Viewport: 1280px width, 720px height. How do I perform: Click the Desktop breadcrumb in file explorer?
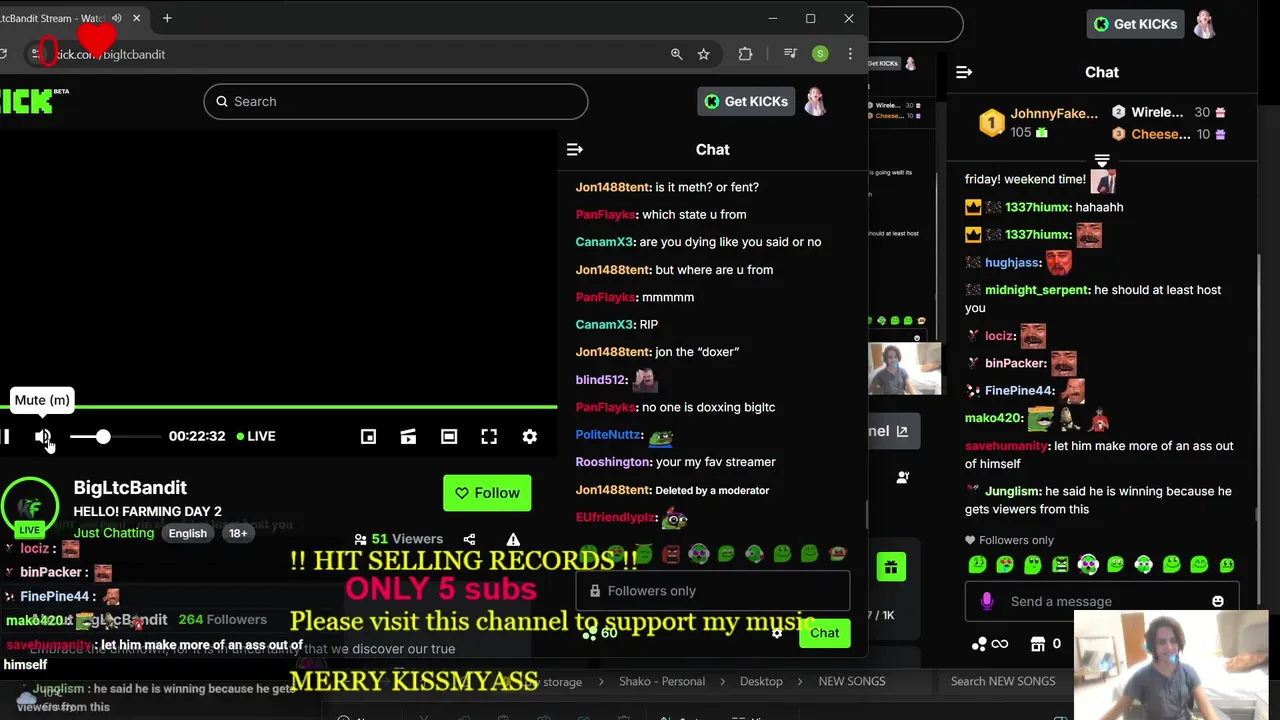(x=761, y=682)
